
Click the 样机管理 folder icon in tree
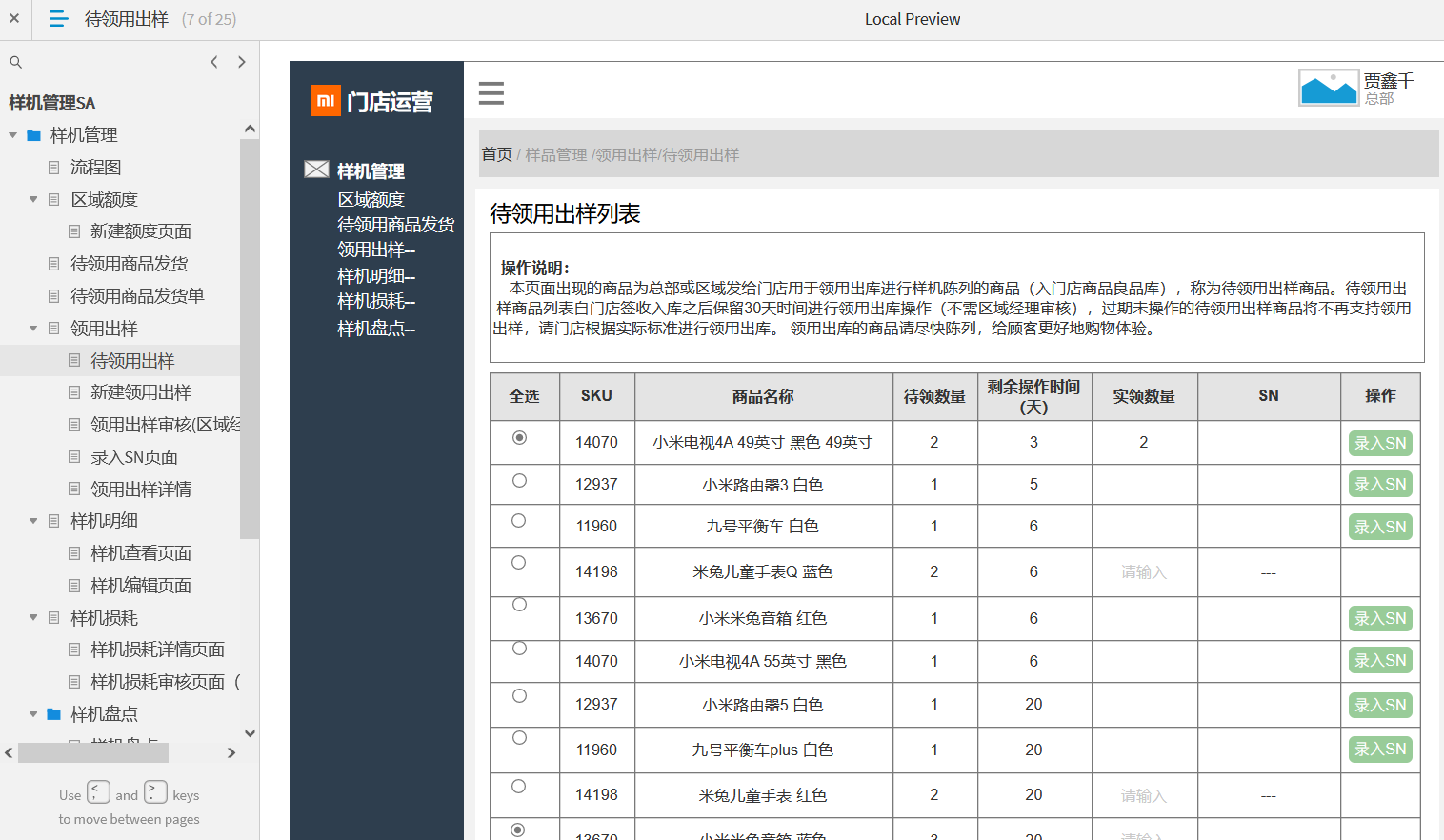(x=34, y=135)
